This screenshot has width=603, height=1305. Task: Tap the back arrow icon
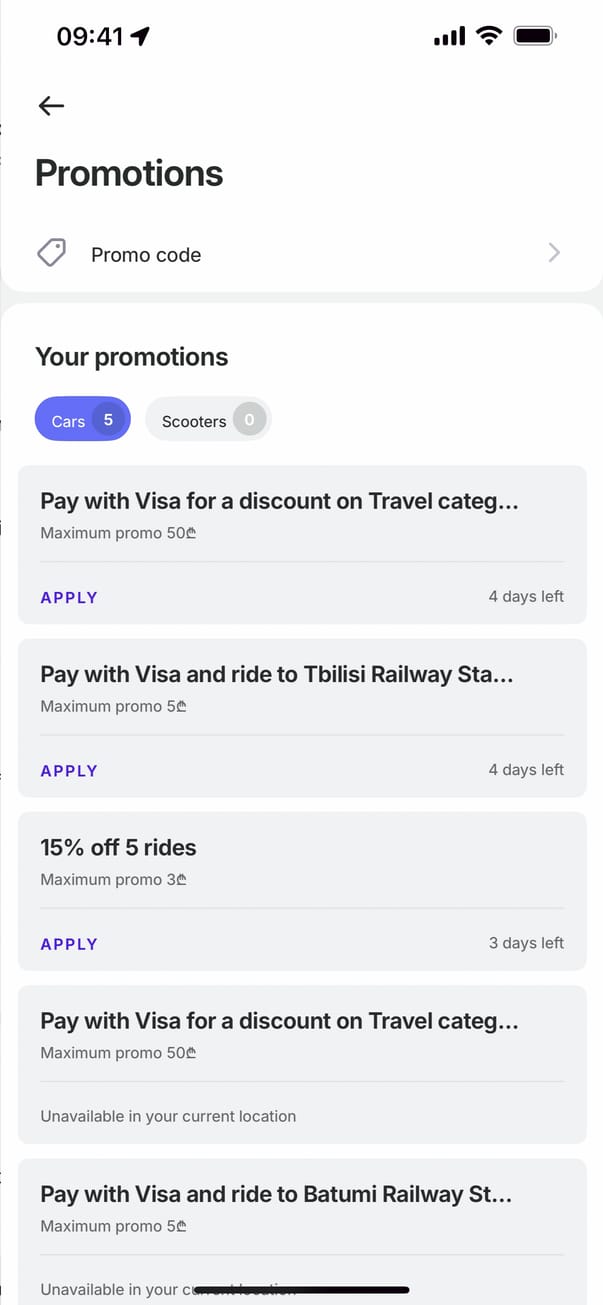point(51,106)
